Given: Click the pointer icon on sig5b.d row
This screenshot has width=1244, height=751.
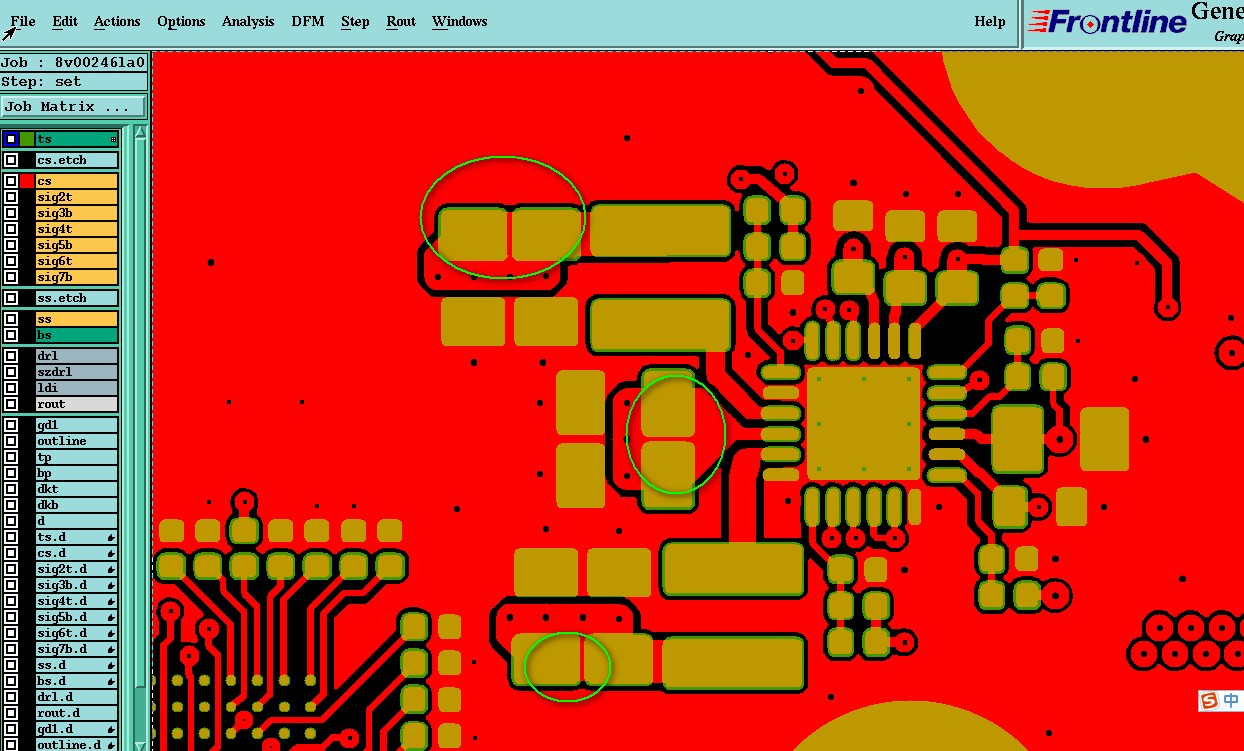Looking at the screenshot, I should pyautogui.click(x=111, y=617).
